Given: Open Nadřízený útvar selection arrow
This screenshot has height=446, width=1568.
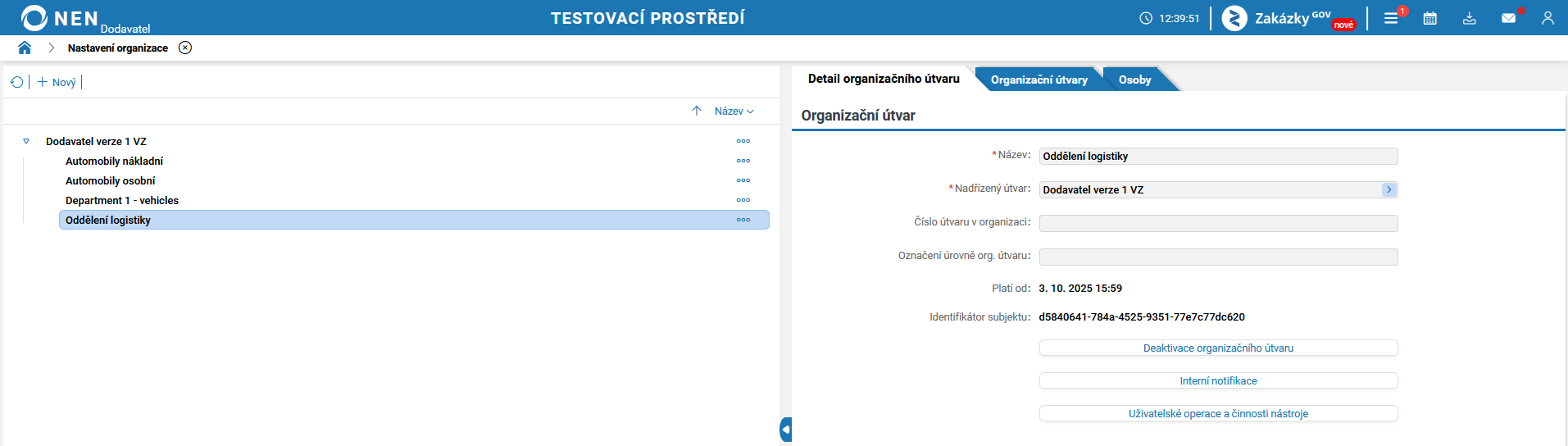Looking at the screenshot, I should [x=1388, y=189].
